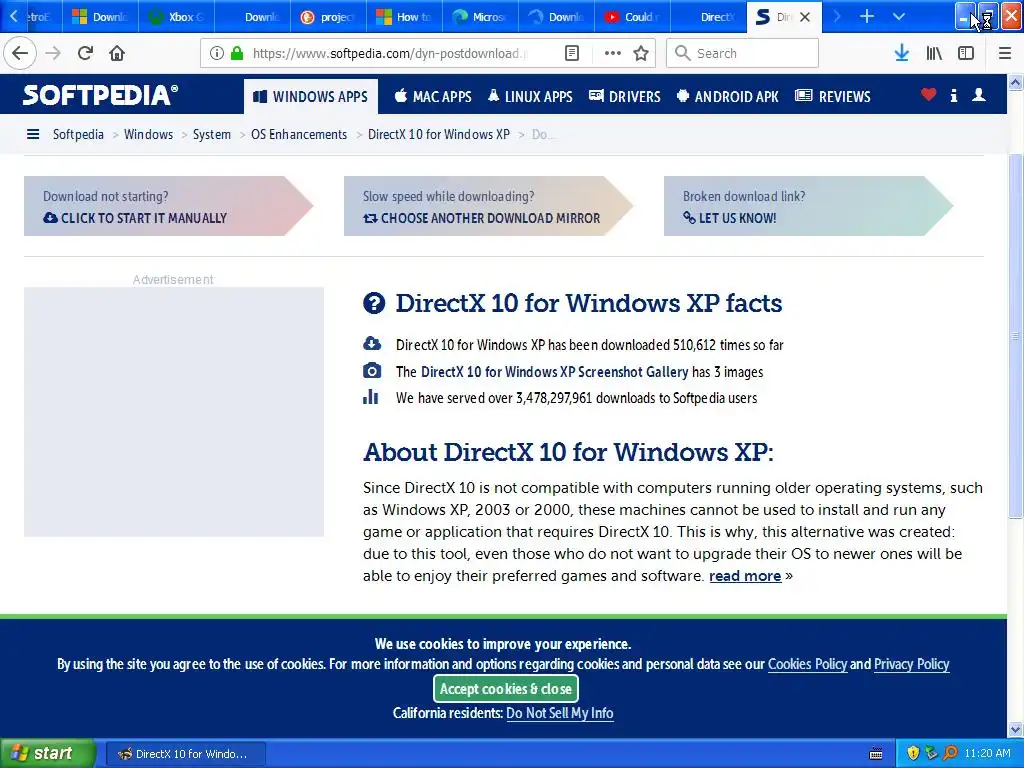Open the browser home page
Viewport: 1024px width, 768px height.
point(117,53)
